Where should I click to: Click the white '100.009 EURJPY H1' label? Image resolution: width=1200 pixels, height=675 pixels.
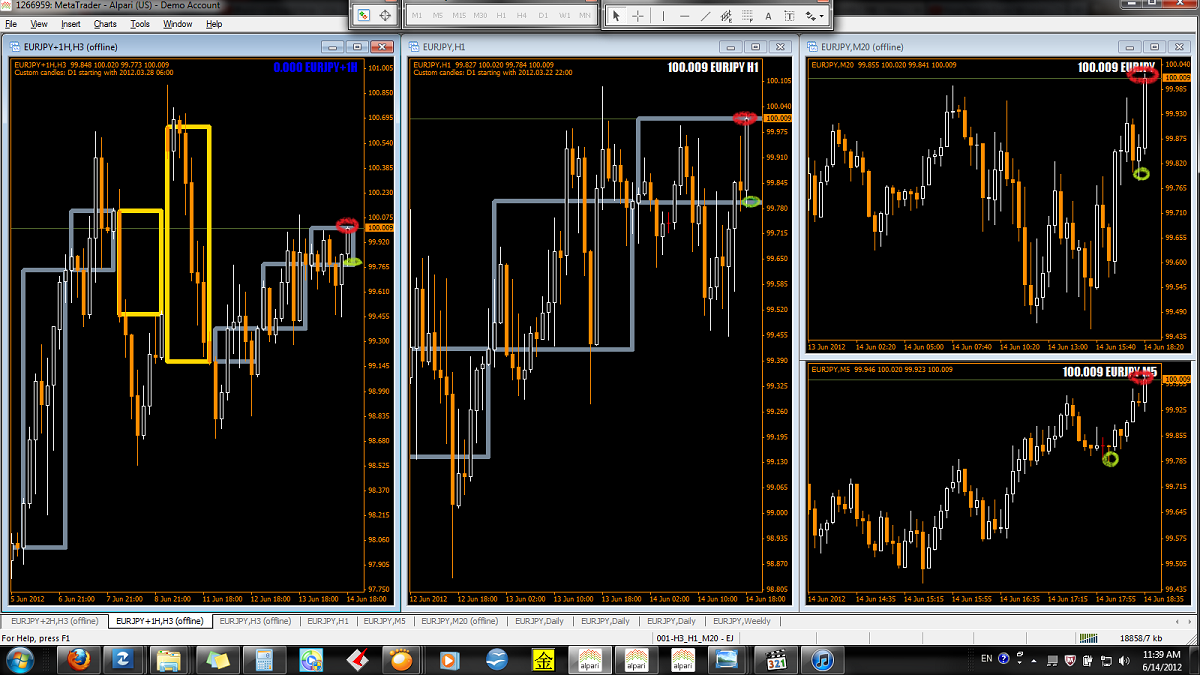pos(715,68)
